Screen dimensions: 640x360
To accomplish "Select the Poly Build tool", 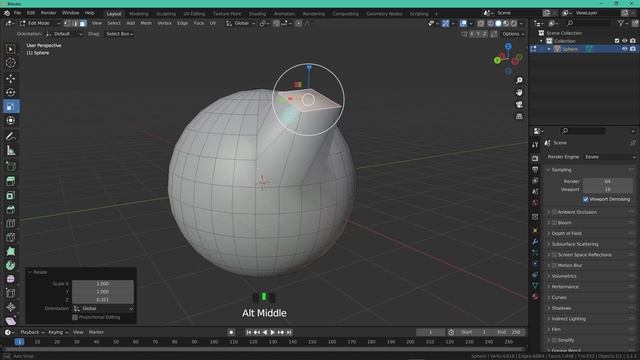I will pos(11,251).
